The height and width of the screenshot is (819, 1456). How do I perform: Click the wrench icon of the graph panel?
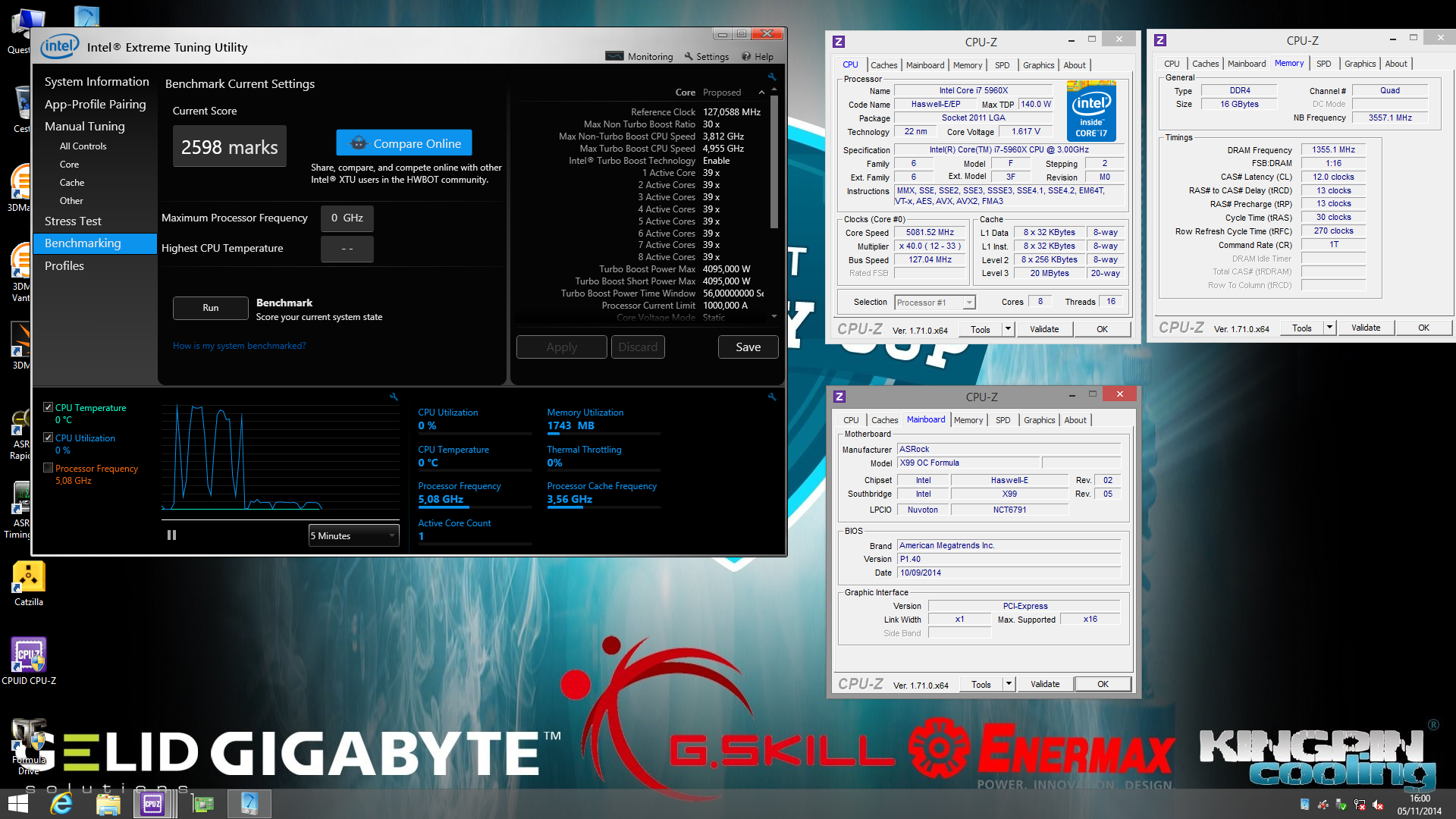(394, 397)
